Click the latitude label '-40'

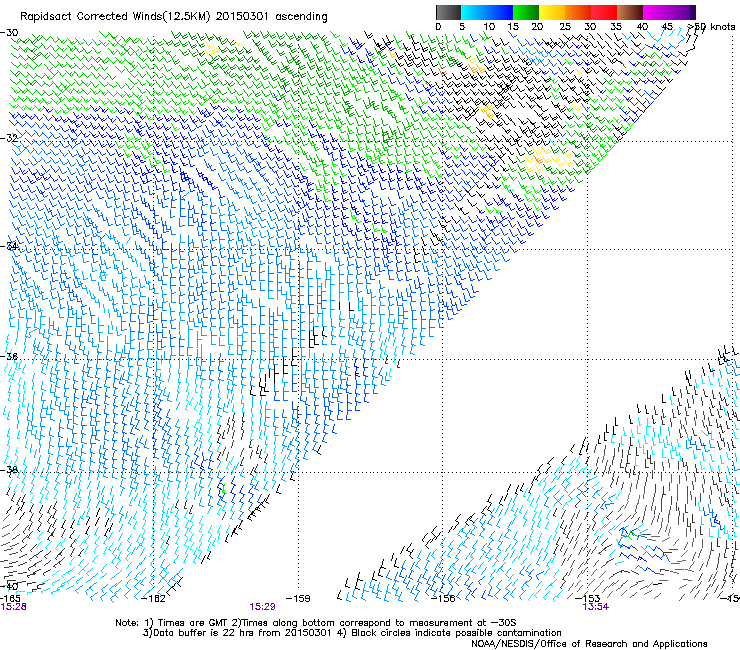9,587
